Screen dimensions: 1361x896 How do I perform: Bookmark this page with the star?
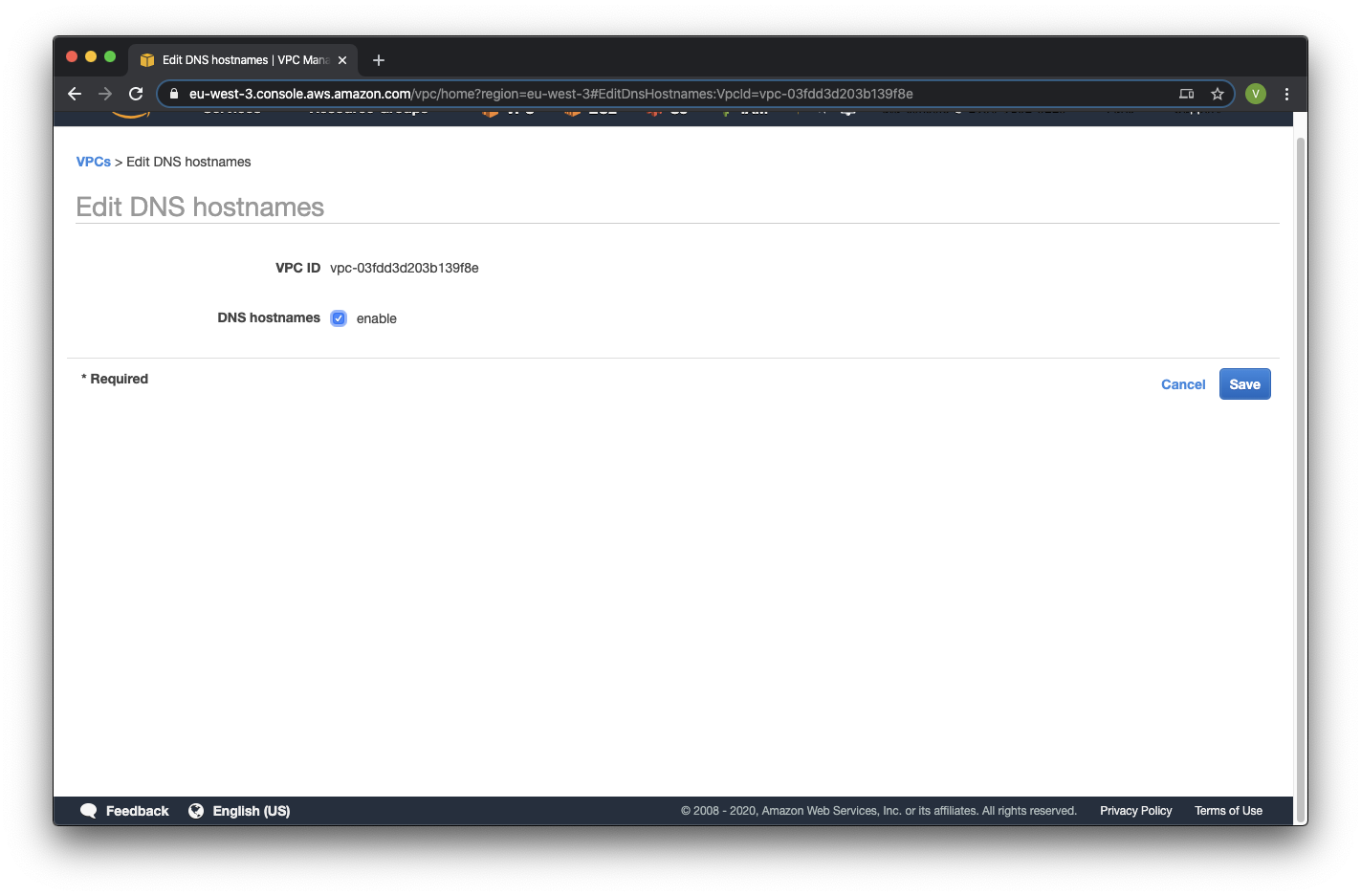click(1218, 94)
